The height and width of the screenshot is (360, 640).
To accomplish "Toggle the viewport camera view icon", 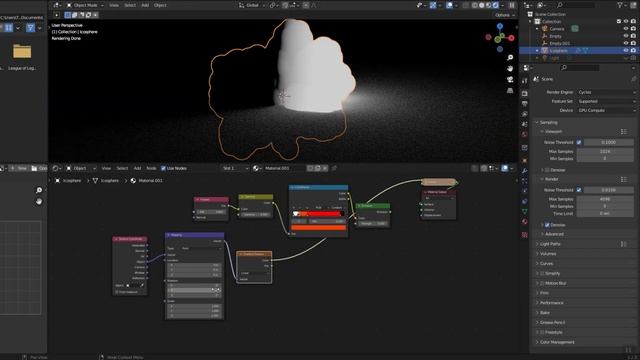I will click(510, 80).
